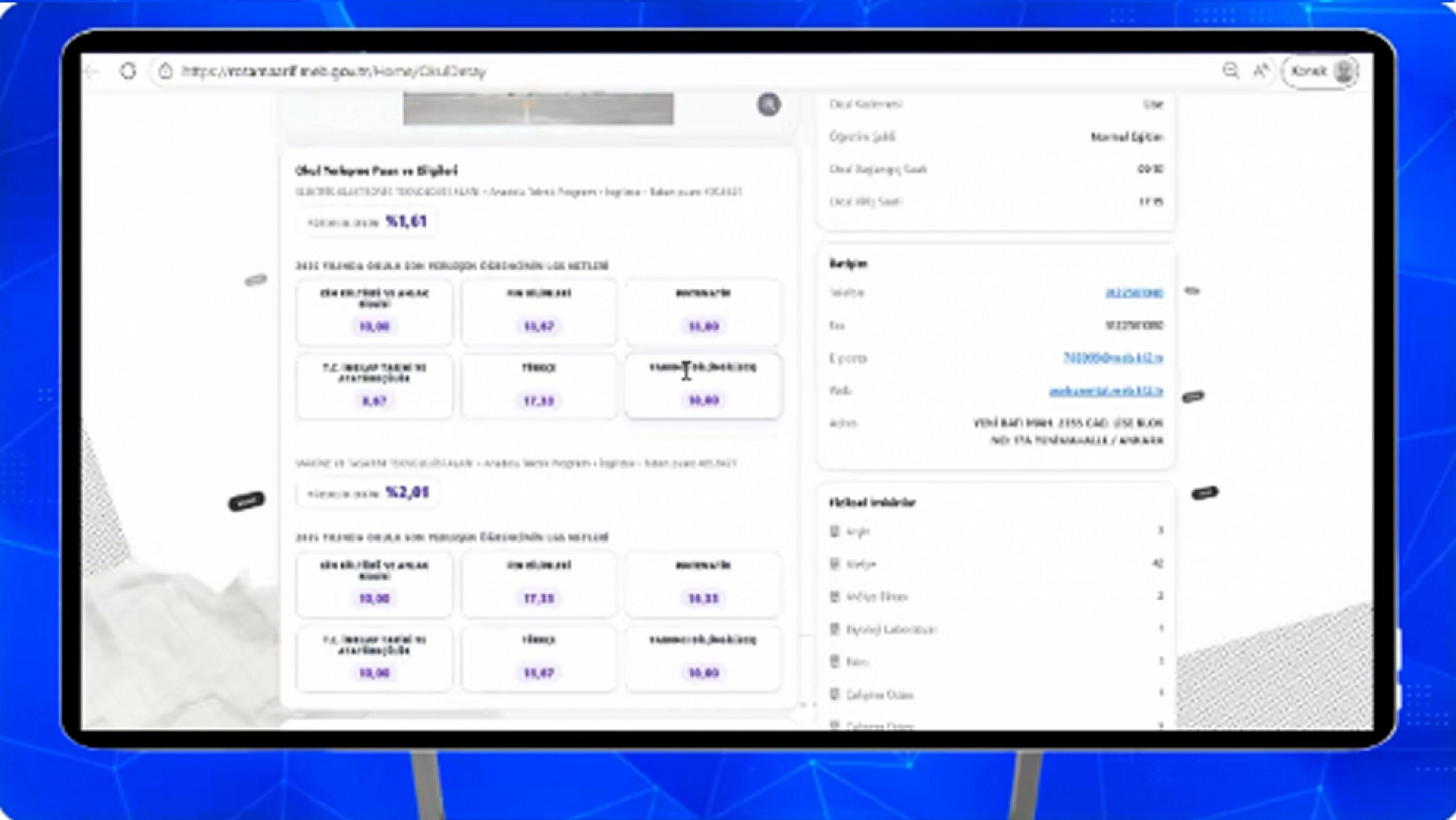This screenshot has width=1456, height=820.
Task: Open the browser zoom magnifier icon
Action: tap(1230, 71)
